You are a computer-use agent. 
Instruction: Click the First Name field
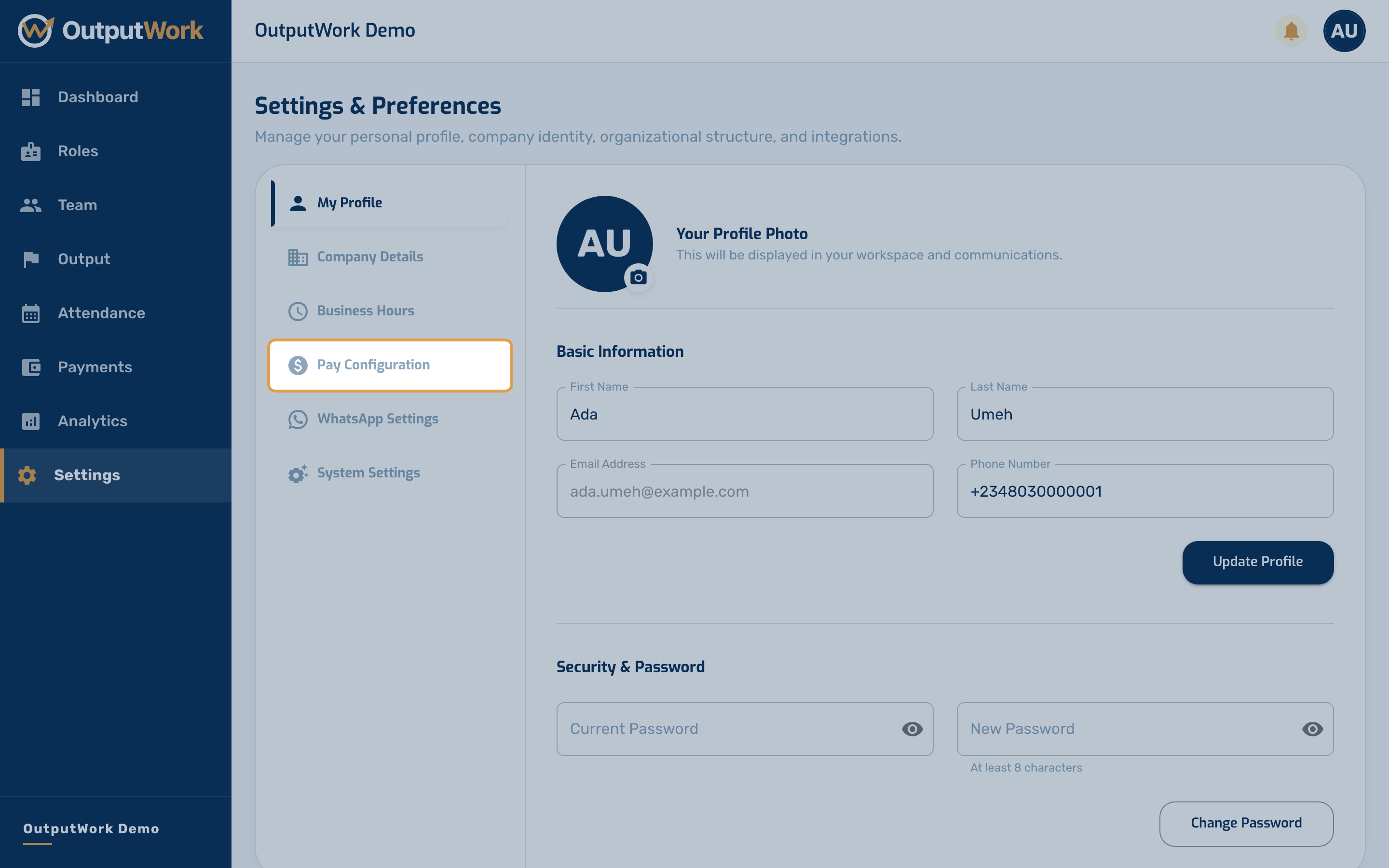[x=745, y=414]
